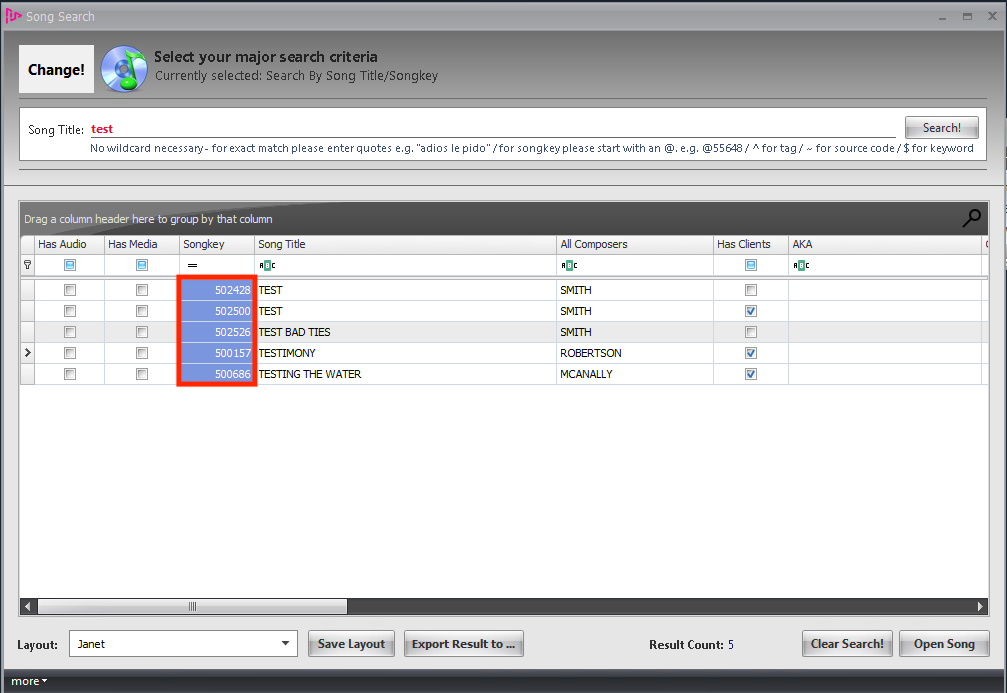Click the Has Clients filter box

pyautogui.click(x=751, y=265)
